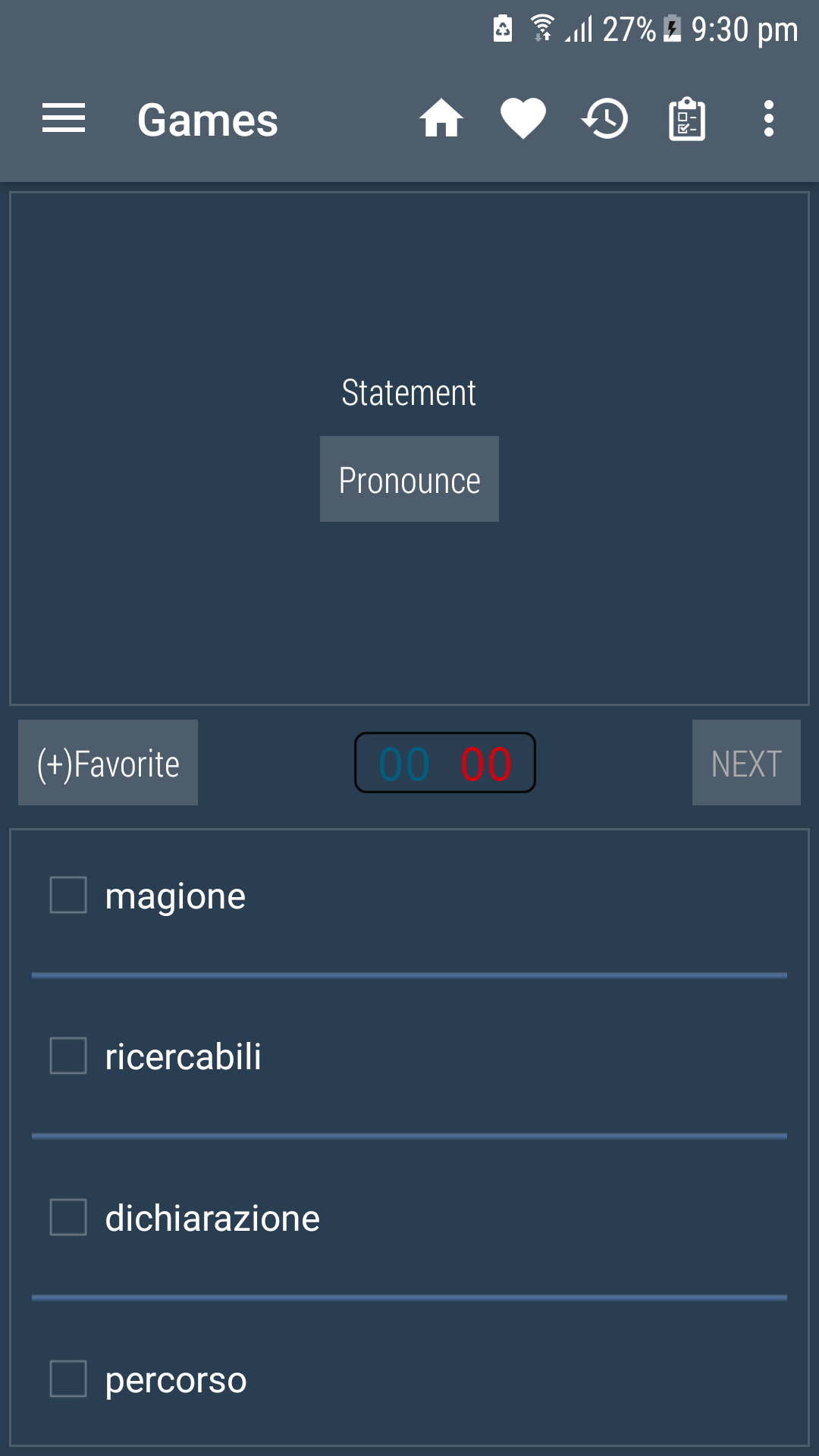Tap the red wrong-score counter

coord(486,764)
